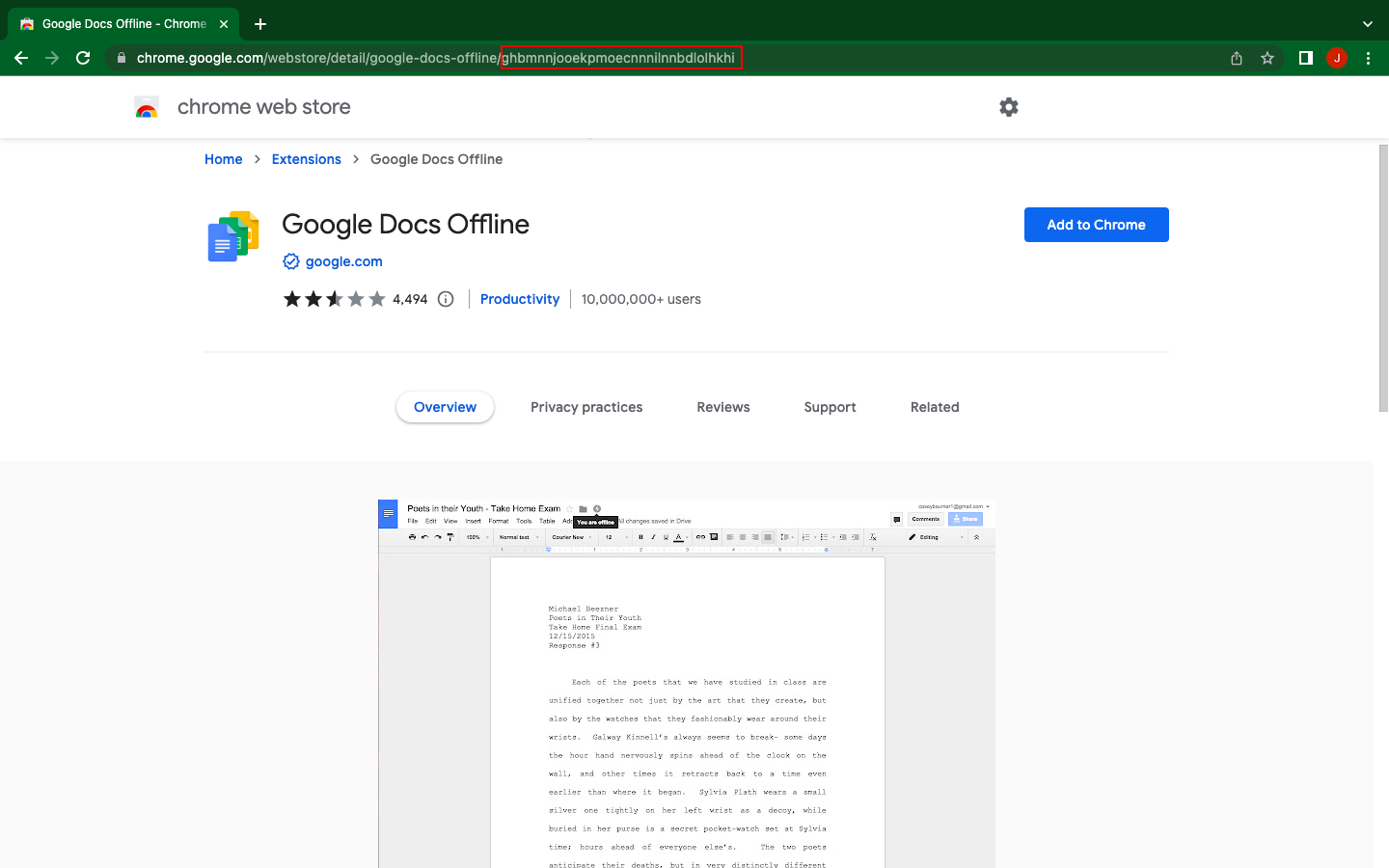Open the Related tab

pyautogui.click(x=935, y=407)
